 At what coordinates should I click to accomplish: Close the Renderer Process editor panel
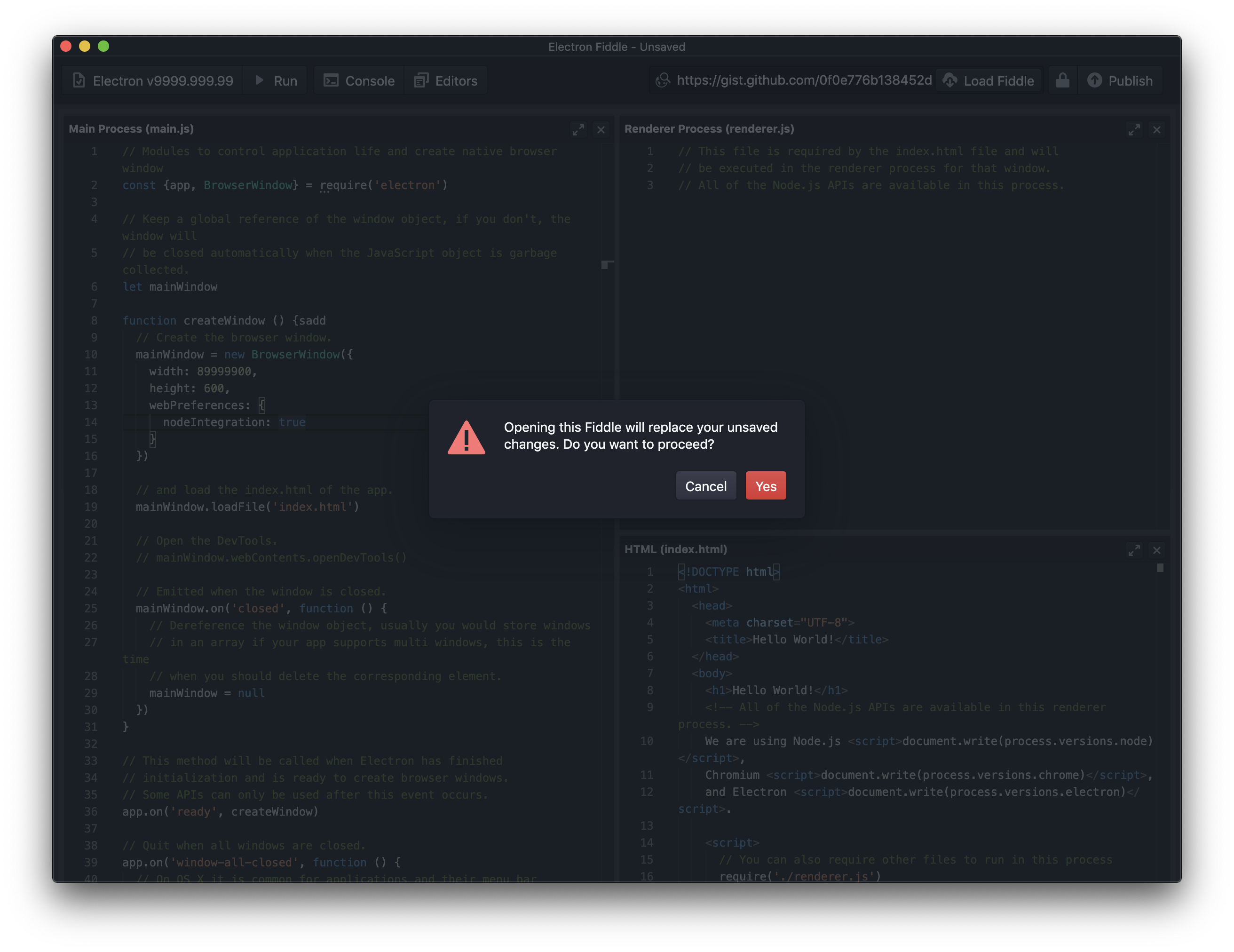[1156, 130]
